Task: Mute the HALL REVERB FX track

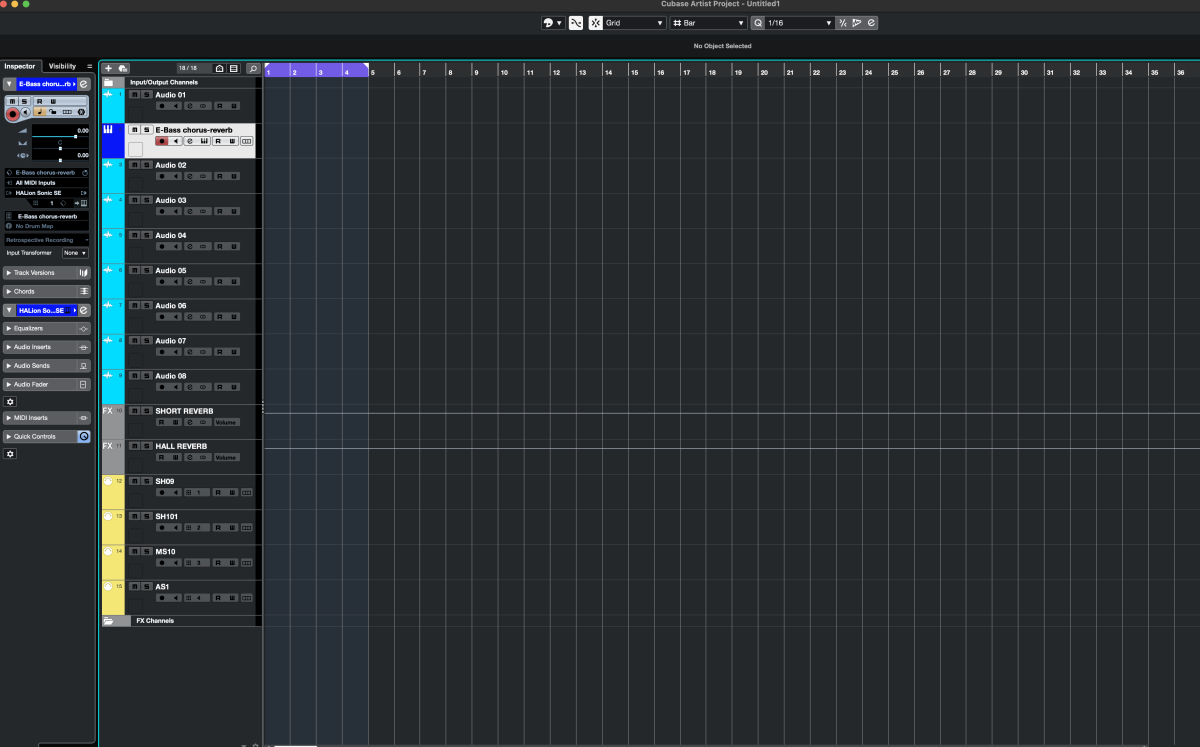Action: tap(135, 446)
